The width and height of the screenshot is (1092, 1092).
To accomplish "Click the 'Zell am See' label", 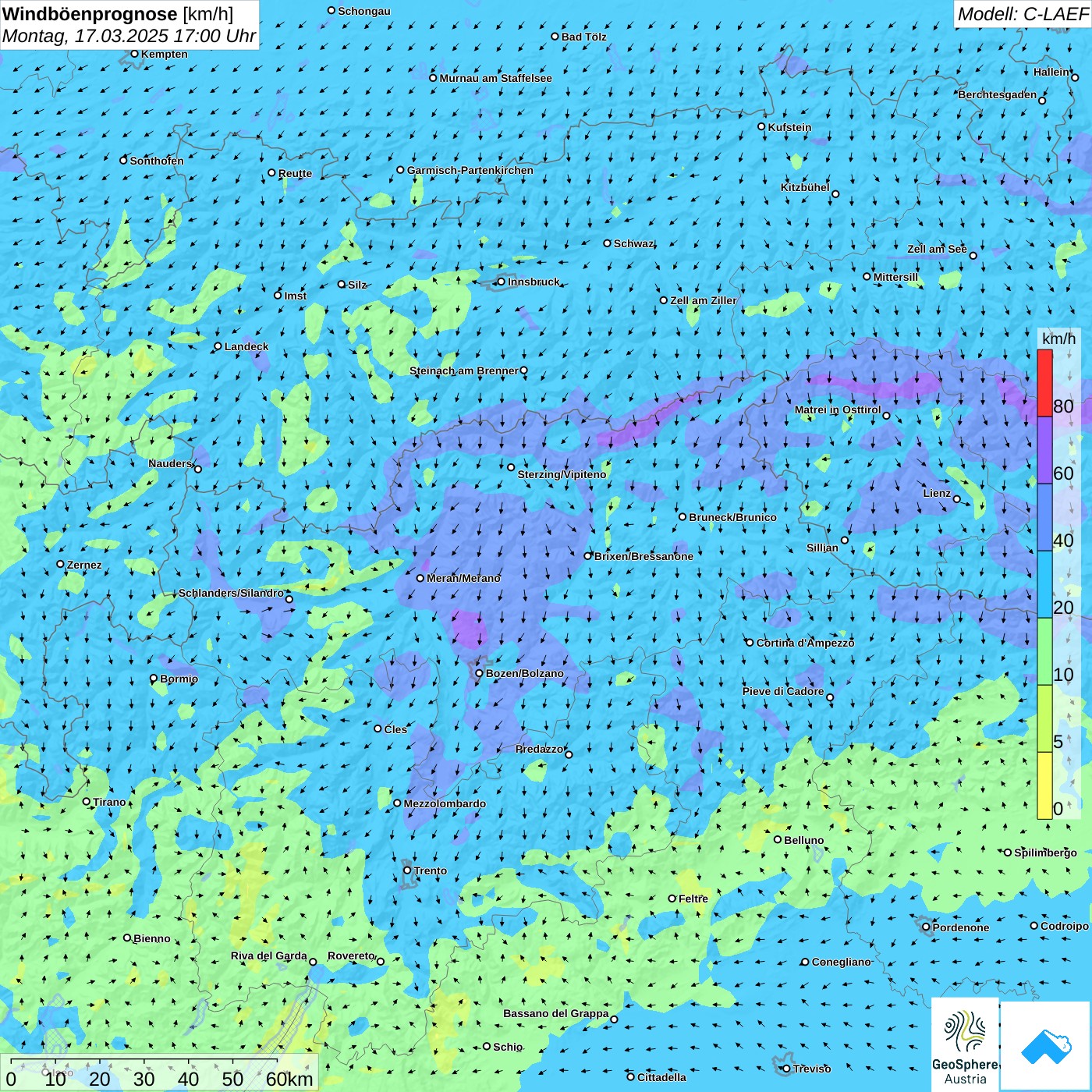I will pyautogui.click(x=937, y=249).
